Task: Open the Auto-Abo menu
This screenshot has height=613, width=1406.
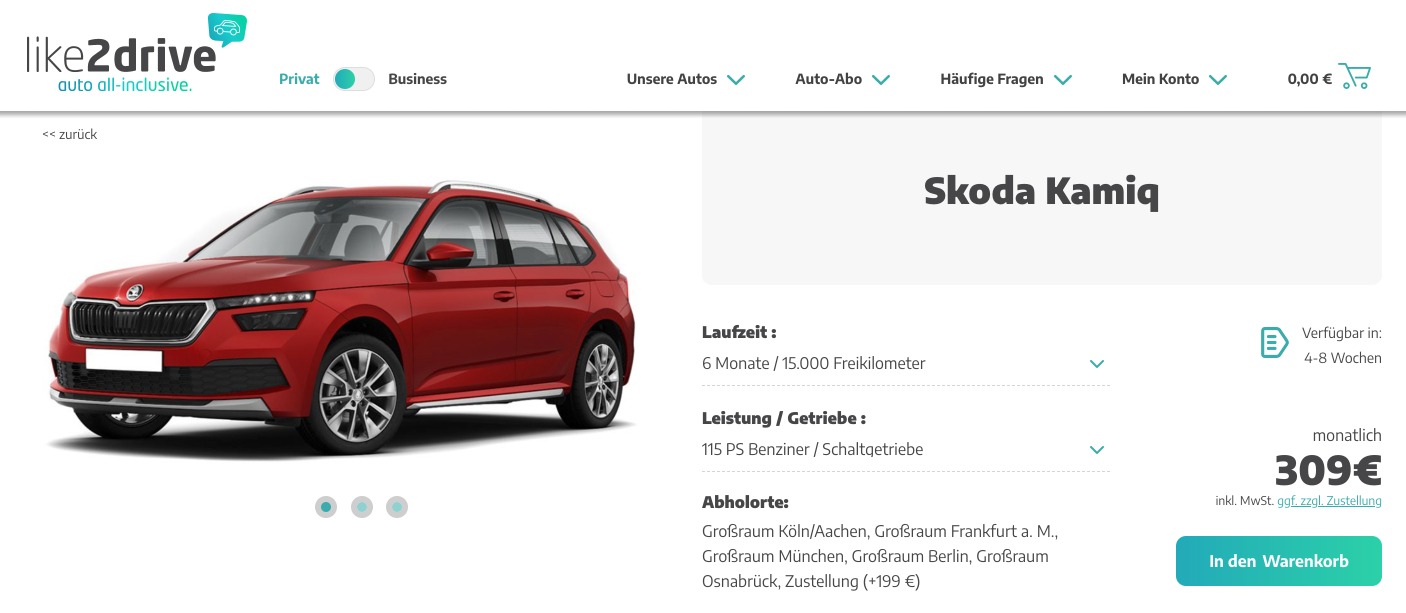Action: click(x=842, y=79)
